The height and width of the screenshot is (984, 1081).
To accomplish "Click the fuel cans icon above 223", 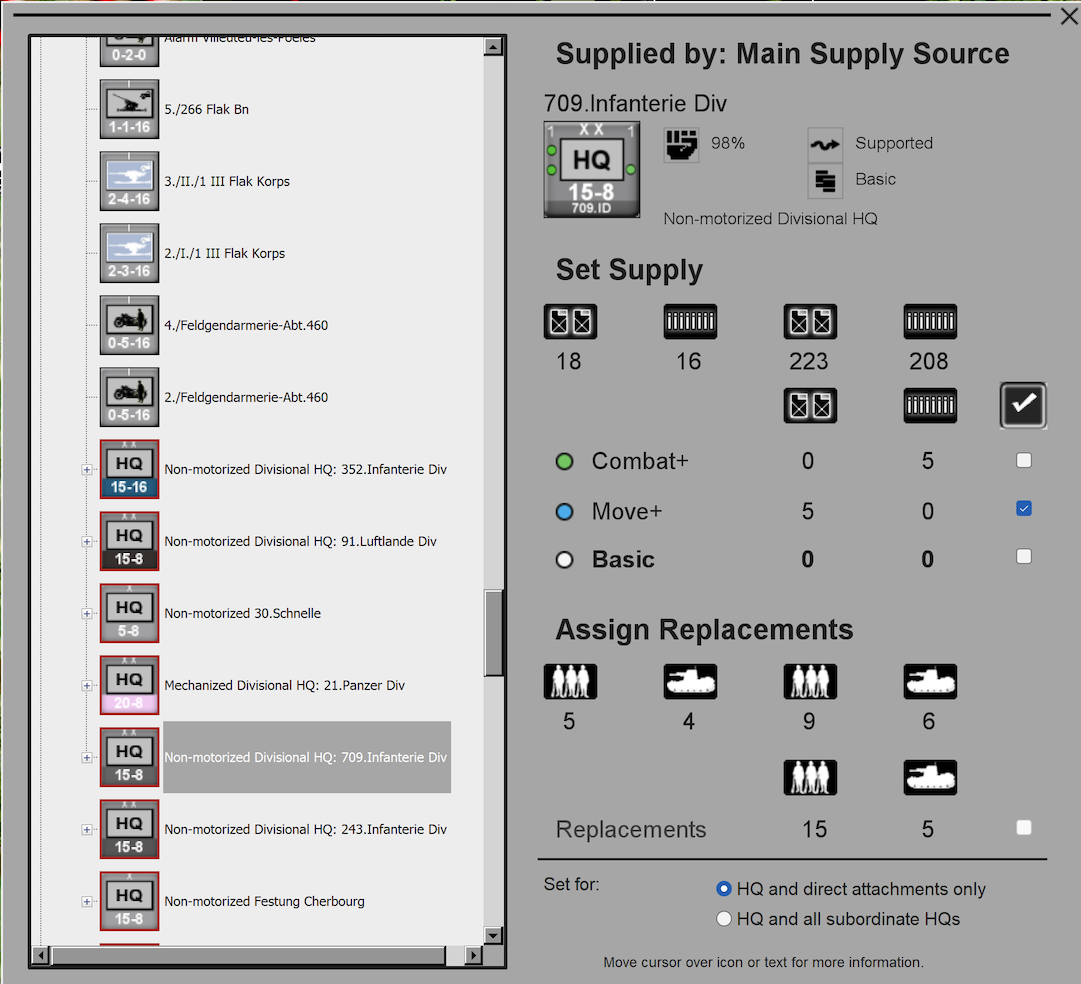I will 810,321.
